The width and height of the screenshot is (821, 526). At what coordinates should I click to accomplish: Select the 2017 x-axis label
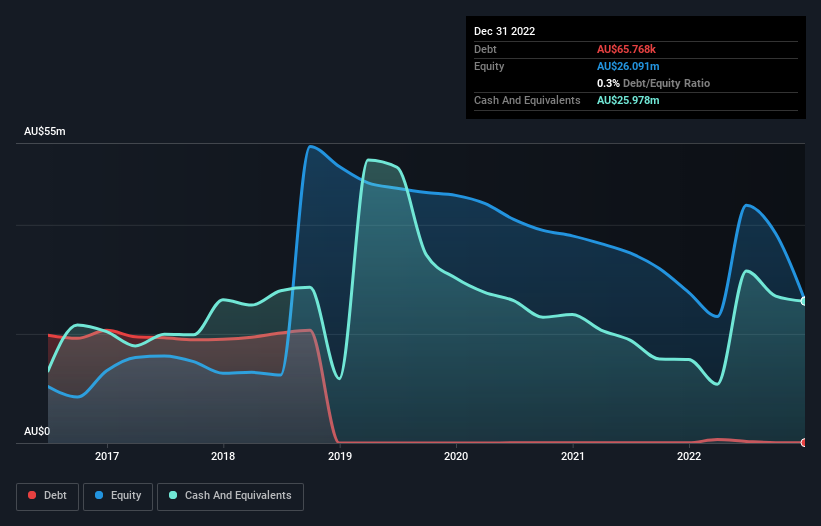[x=107, y=456]
